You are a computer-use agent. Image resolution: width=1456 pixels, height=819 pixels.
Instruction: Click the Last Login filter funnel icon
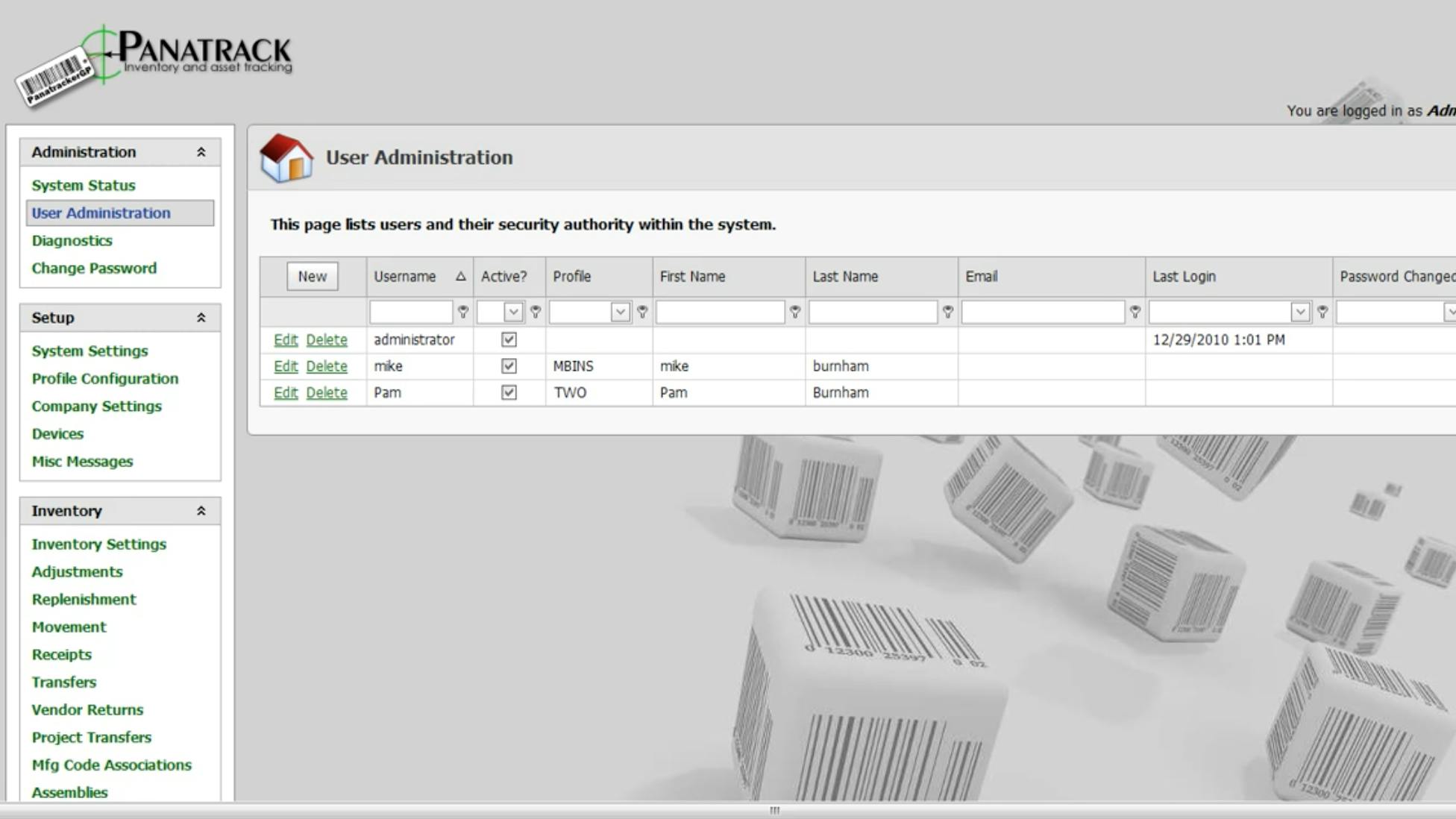[1322, 313]
